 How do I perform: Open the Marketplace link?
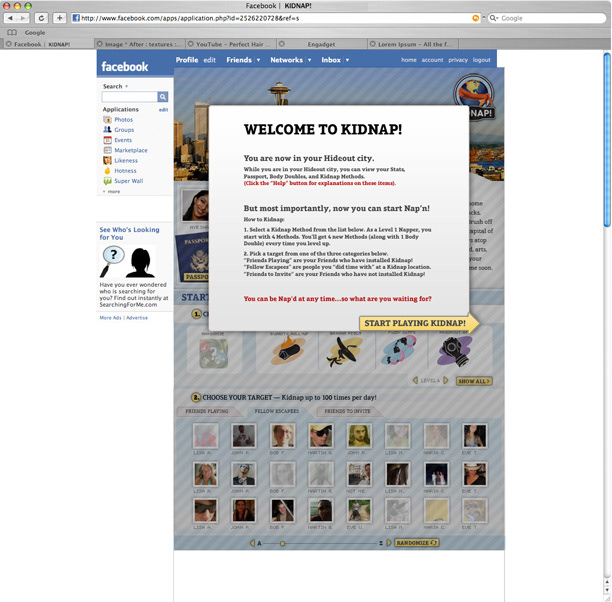[131, 150]
